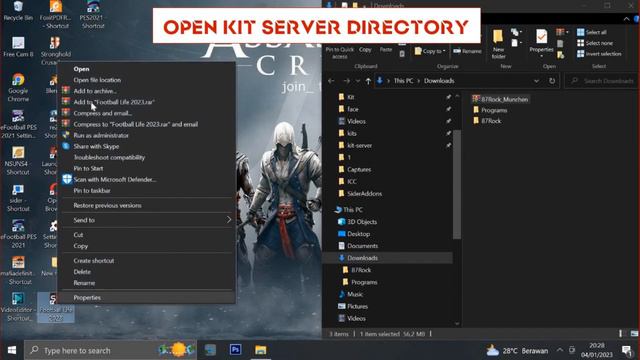This screenshot has width=640, height=360.
Task: Choose Scan with Microsoft Defender
Action: 148,179
